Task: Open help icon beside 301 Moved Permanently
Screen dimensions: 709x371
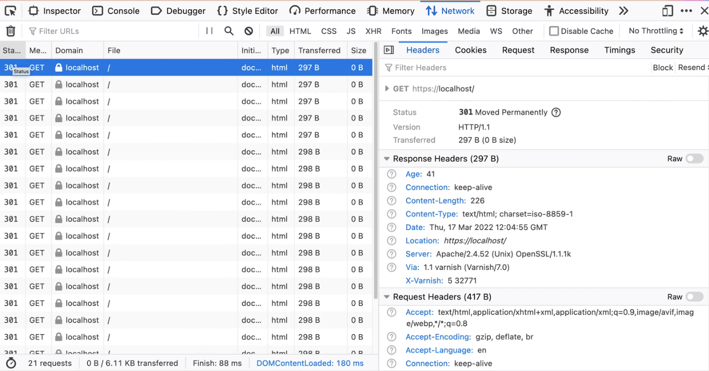Action: click(x=556, y=112)
